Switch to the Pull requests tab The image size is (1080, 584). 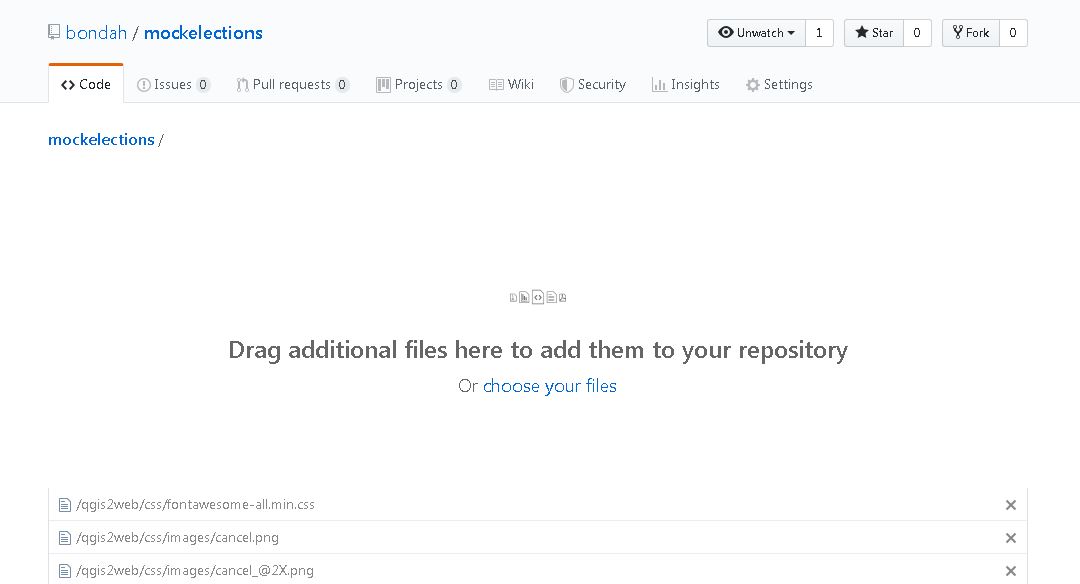(292, 85)
